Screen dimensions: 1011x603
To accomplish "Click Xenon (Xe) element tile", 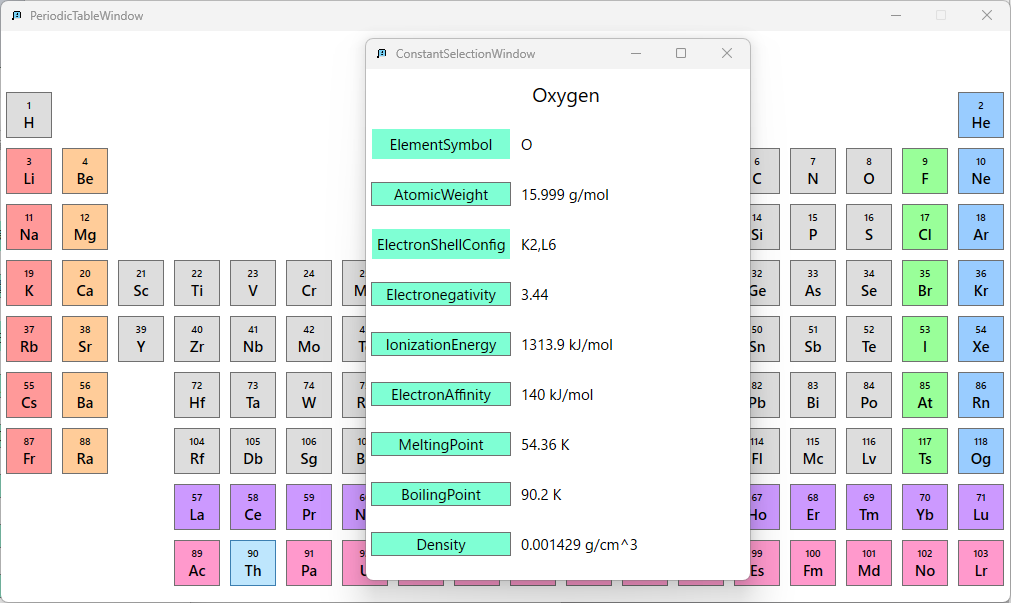I will point(981,339).
